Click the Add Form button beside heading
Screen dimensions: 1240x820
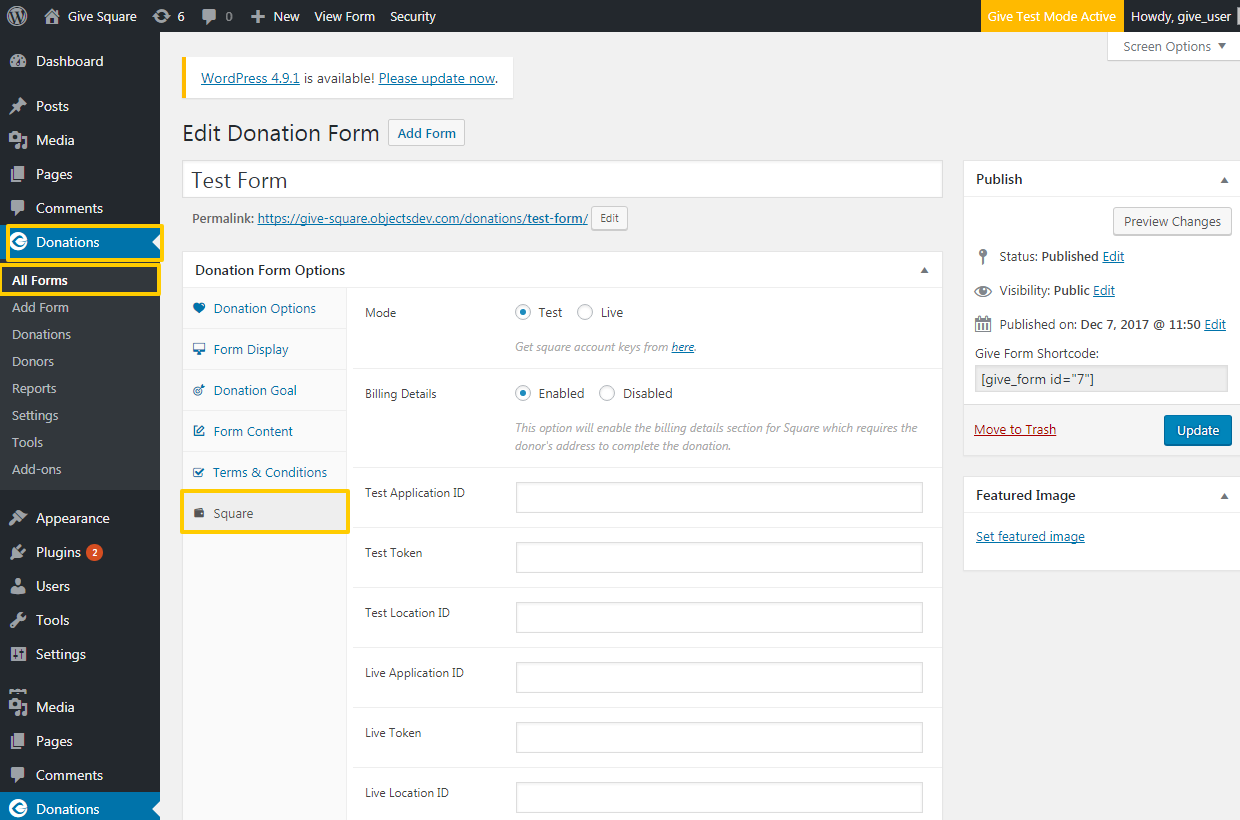click(x=426, y=133)
